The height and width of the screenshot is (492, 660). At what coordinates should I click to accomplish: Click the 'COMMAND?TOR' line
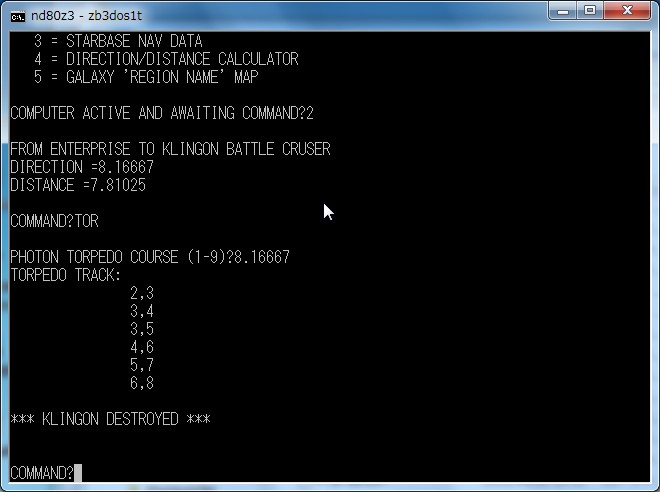[x=54, y=221]
